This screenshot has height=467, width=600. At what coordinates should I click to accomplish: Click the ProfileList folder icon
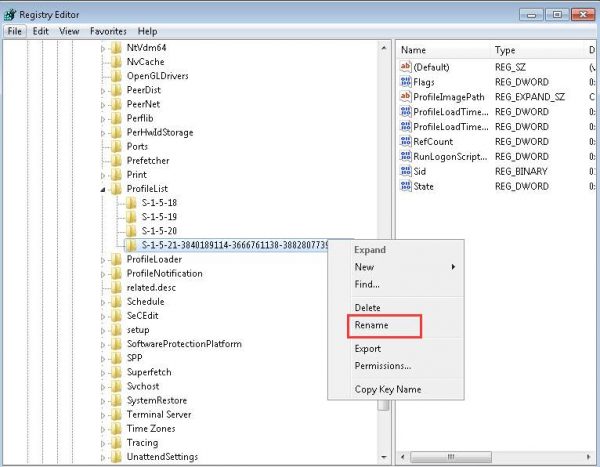[116, 189]
